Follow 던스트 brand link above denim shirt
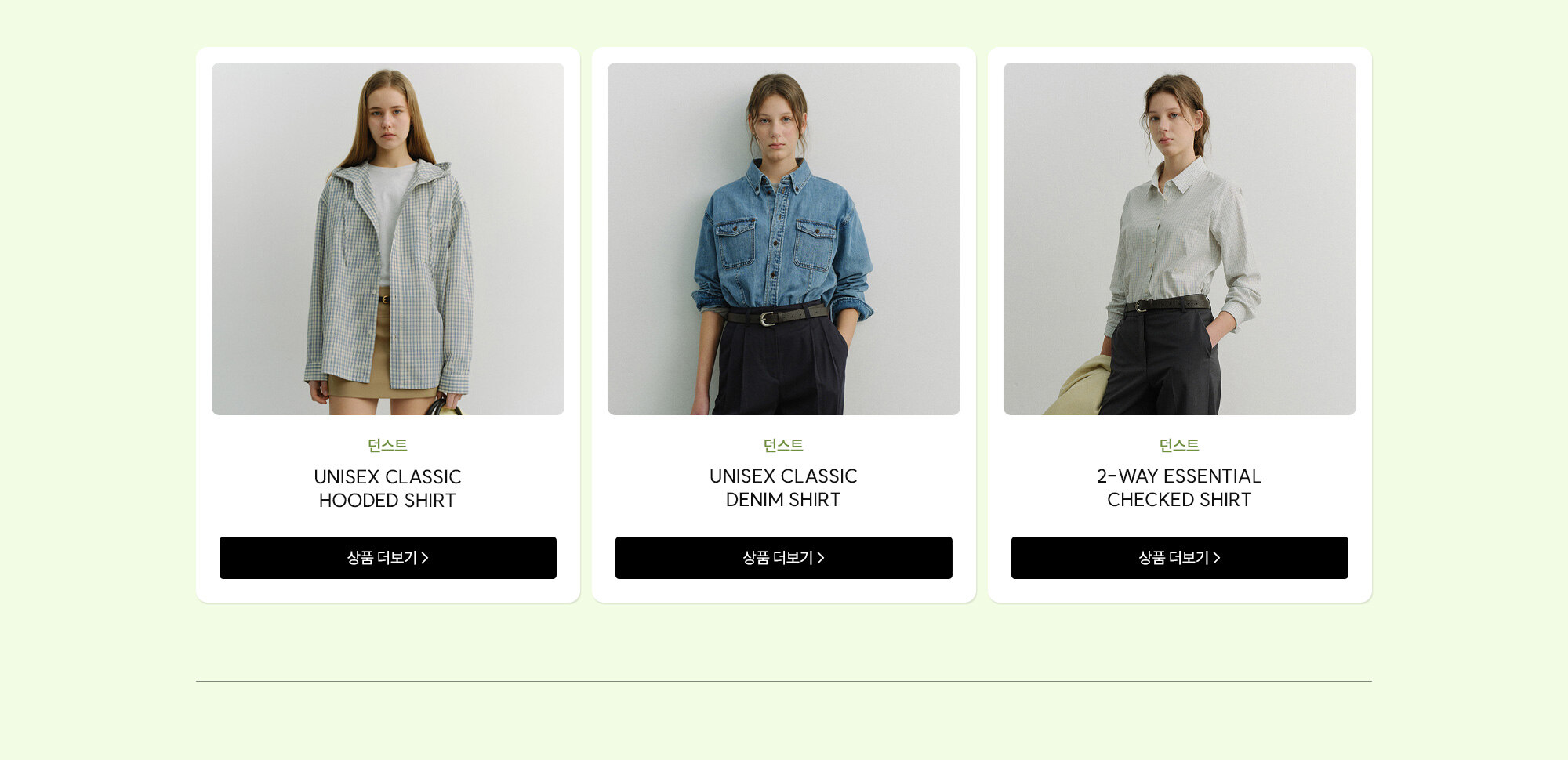The width and height of the screenshot is (1568, 760). click(784, 445)
